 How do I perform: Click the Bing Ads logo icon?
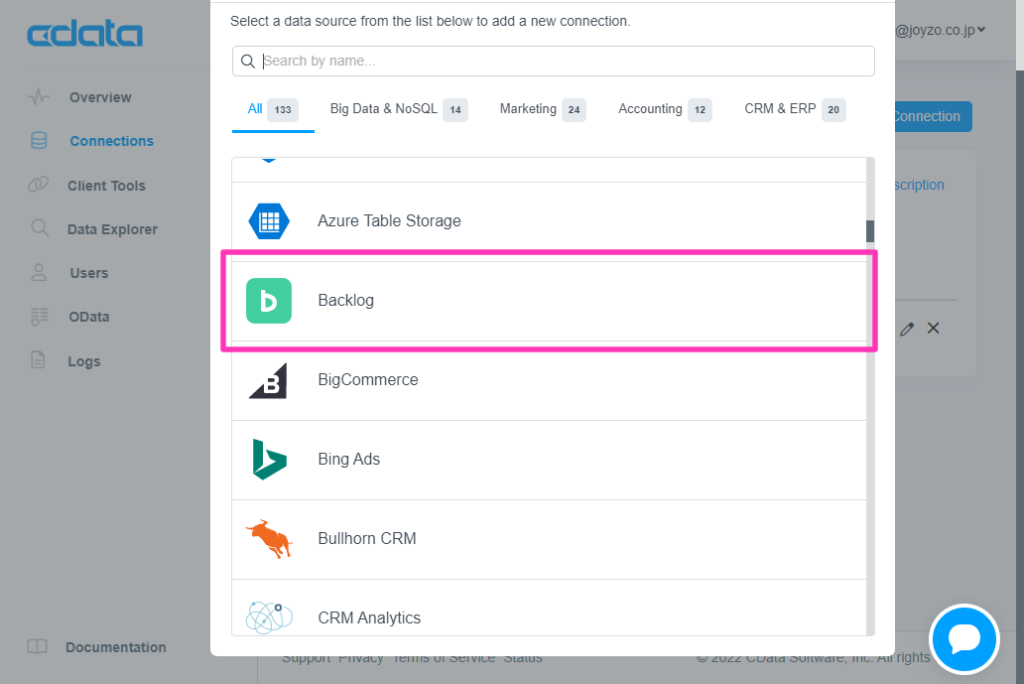tap(269, 459)
